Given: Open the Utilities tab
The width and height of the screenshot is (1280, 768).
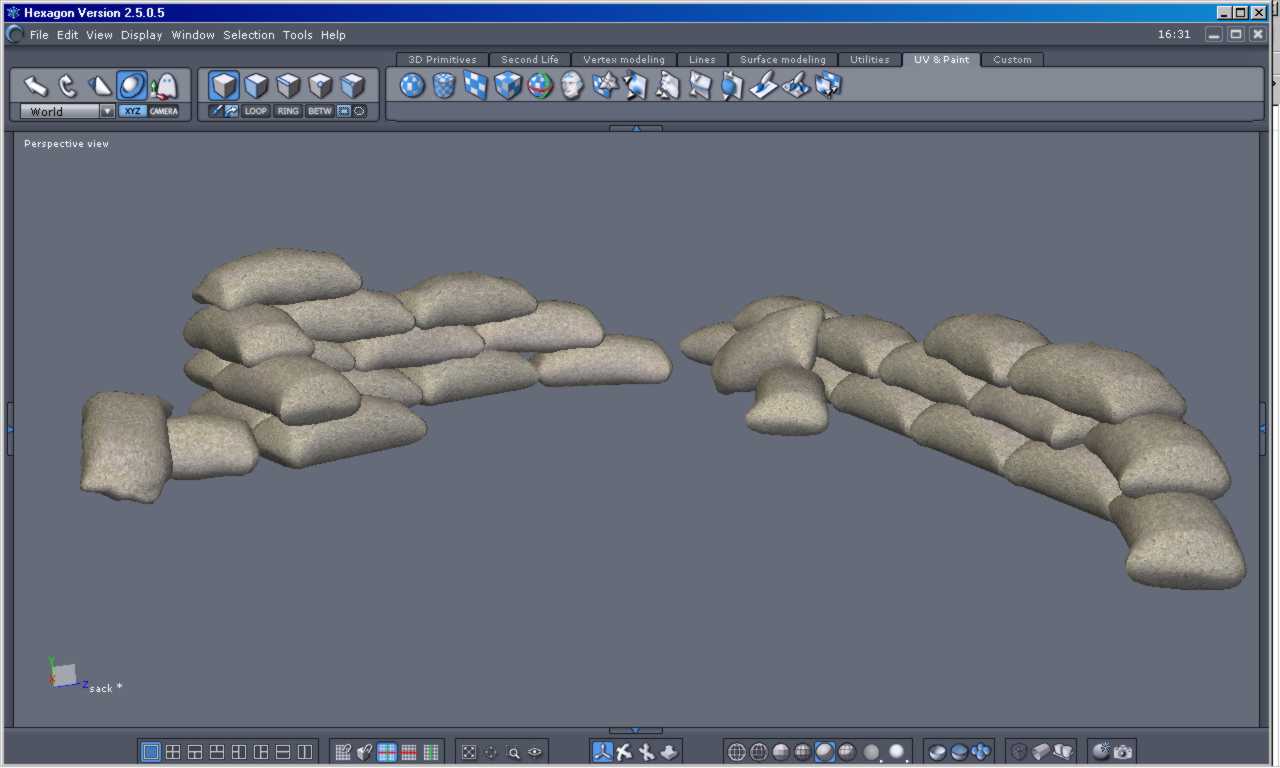Looking at the screenshot, I should (870, 60).
